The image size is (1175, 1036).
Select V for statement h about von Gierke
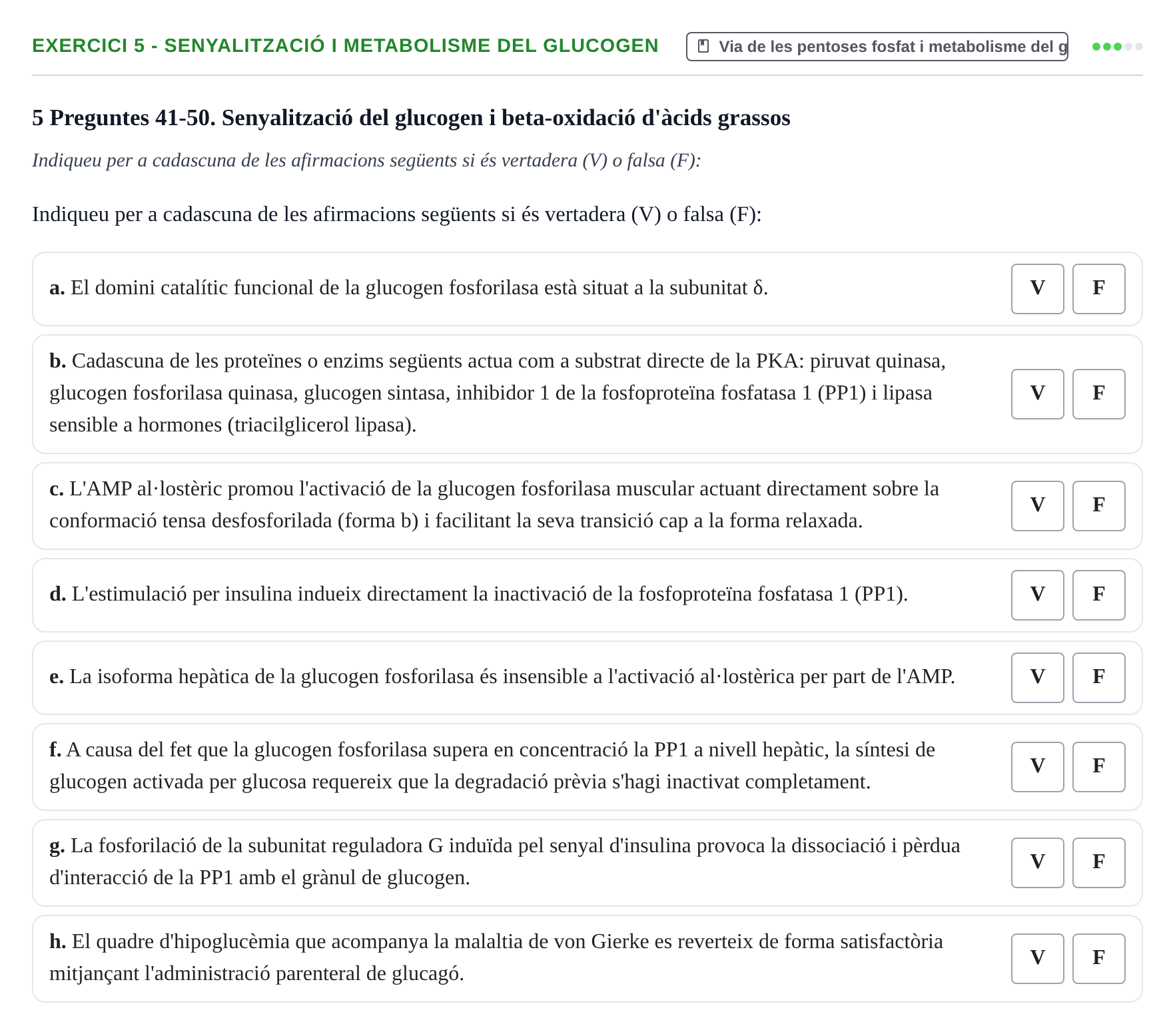(x=1037, y=959)
